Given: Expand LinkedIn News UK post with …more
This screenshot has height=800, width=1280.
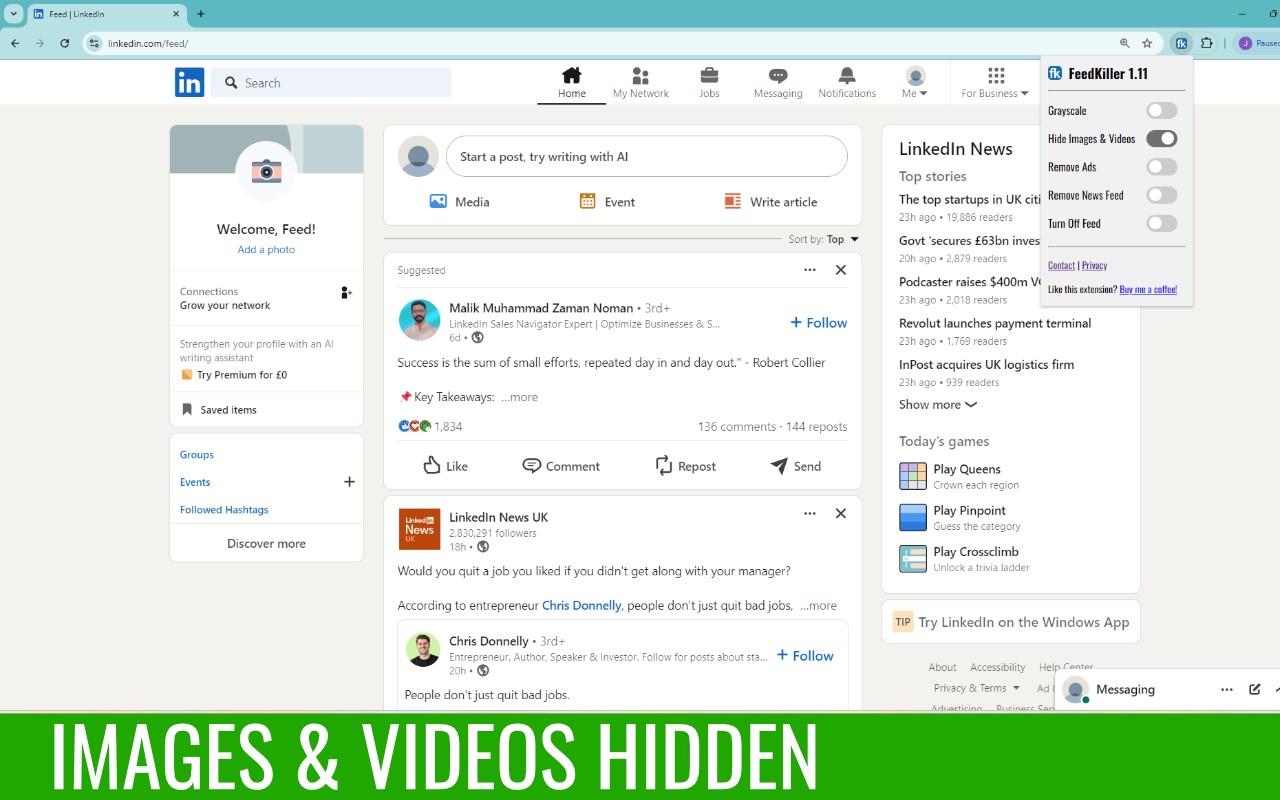Looking at the screenshot, I should click(x=818, y=605).
